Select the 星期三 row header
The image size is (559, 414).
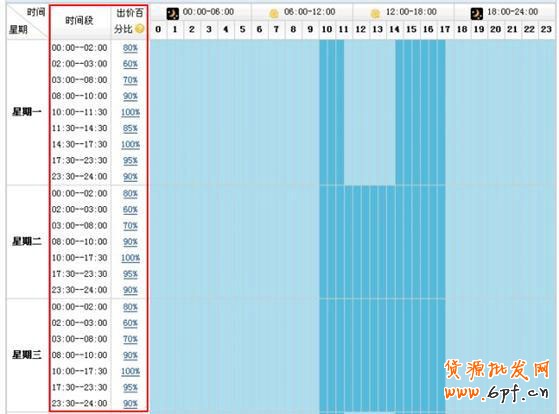27,355
